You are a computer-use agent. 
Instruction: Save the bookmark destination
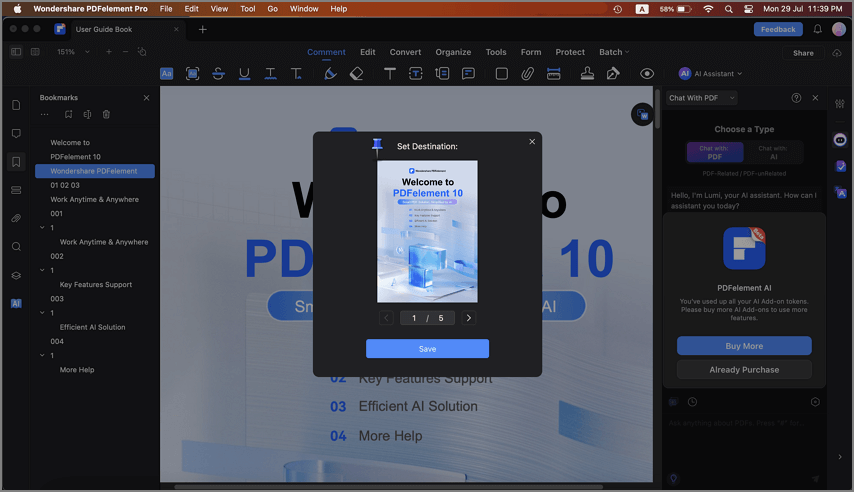[428, 349]
